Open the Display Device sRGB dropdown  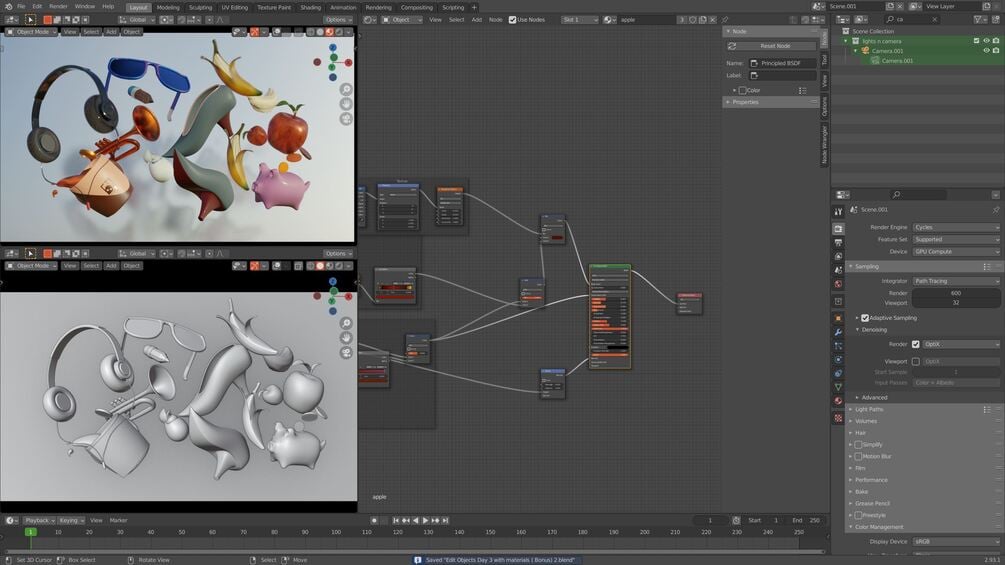[956, 541]
